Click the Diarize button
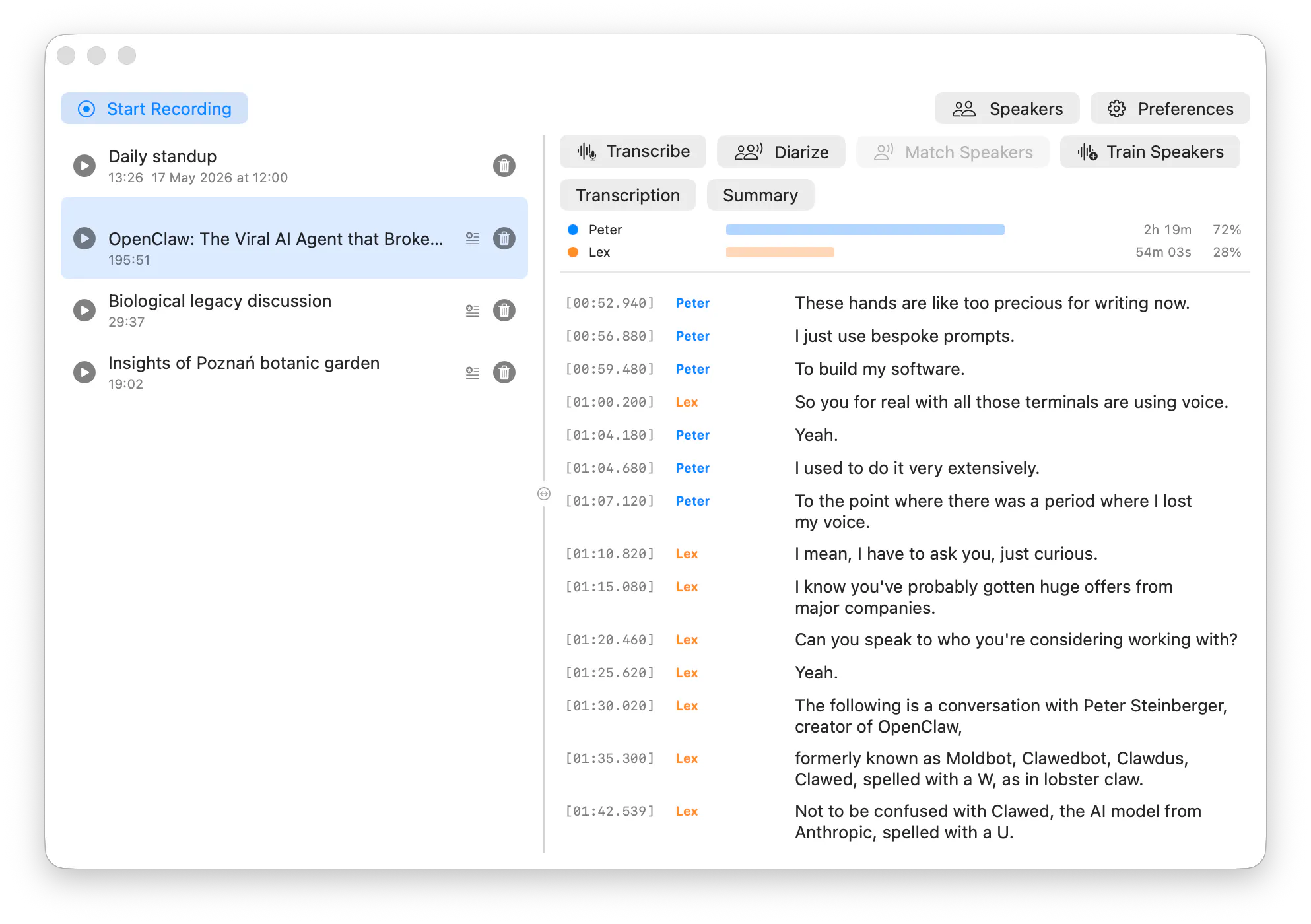Image resolution: width=1311 pixels, height=924 pixels. (x=782, y=152)
